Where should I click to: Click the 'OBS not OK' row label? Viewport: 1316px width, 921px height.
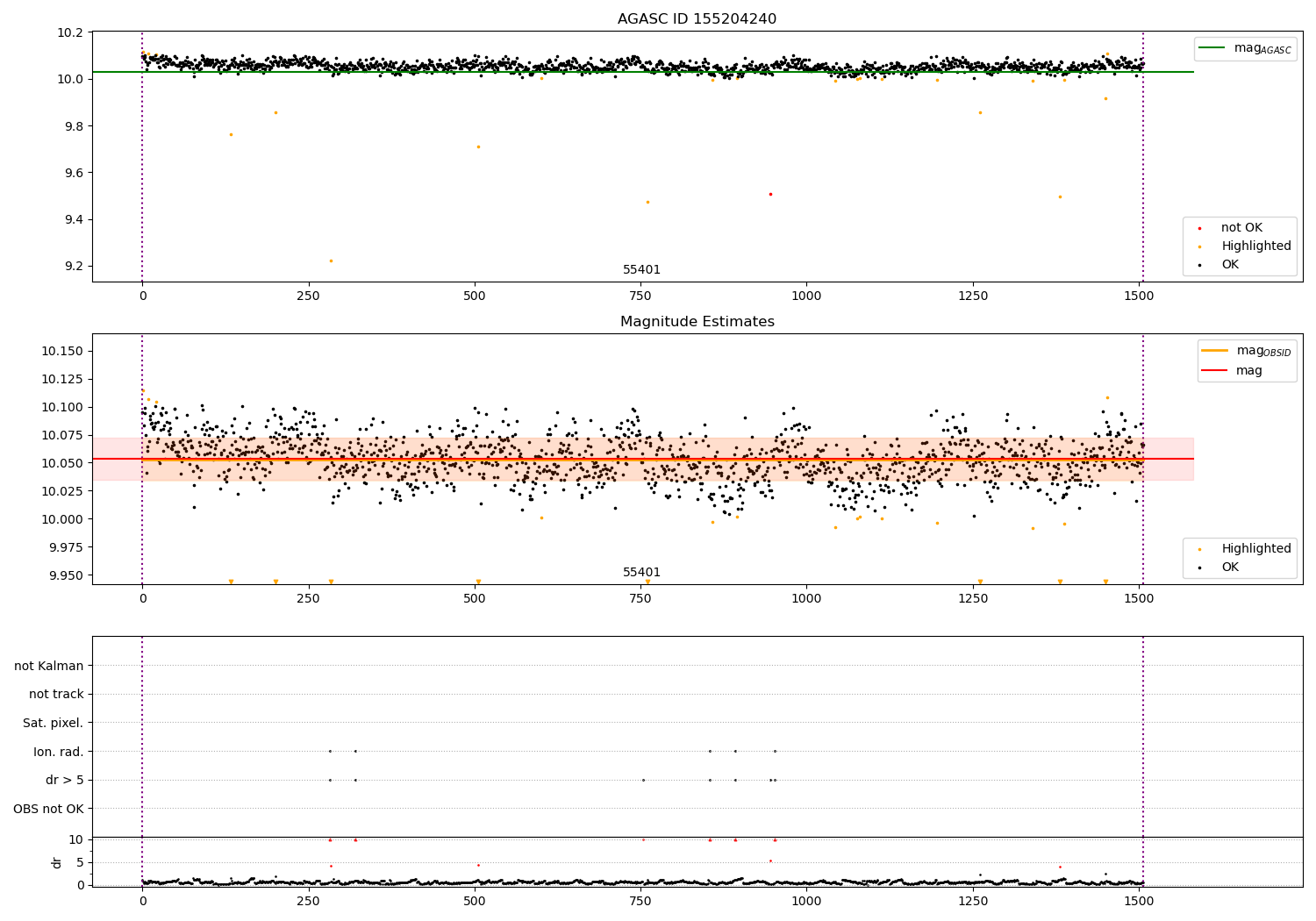[49, 809]
